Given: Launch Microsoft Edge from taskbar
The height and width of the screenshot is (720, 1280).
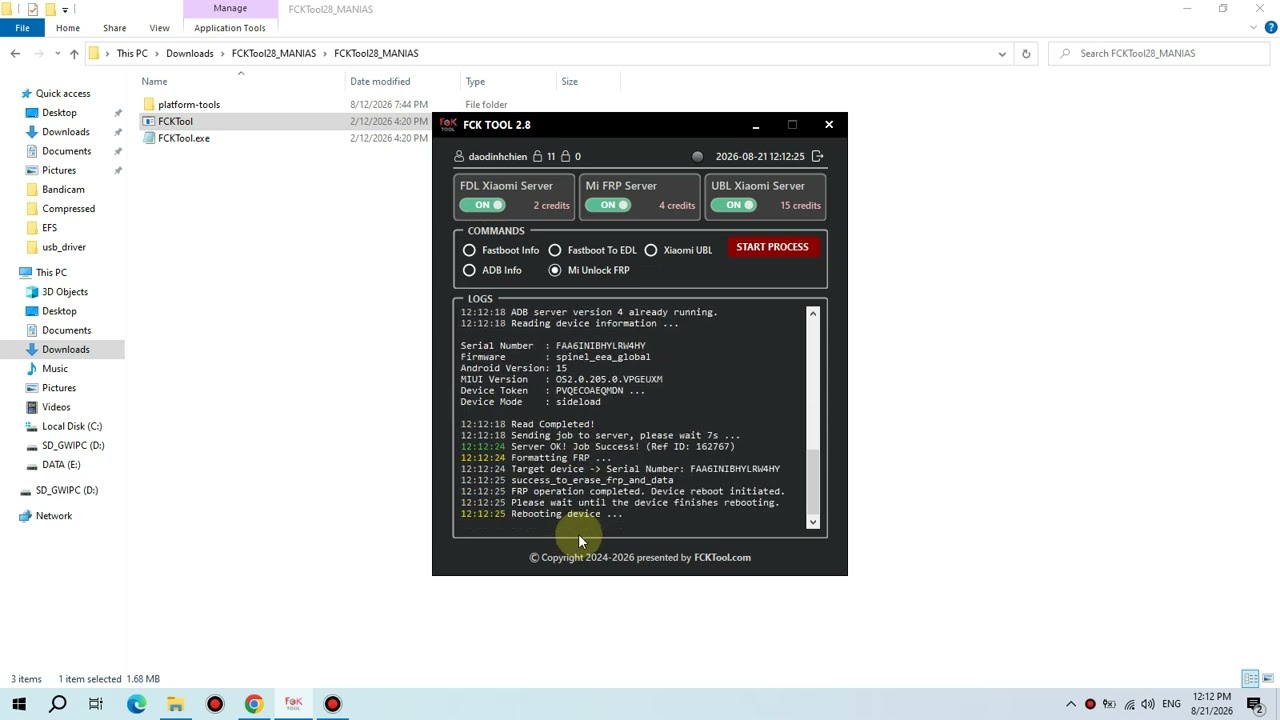Looking at the screenshot, I should (x=136, y=704).
